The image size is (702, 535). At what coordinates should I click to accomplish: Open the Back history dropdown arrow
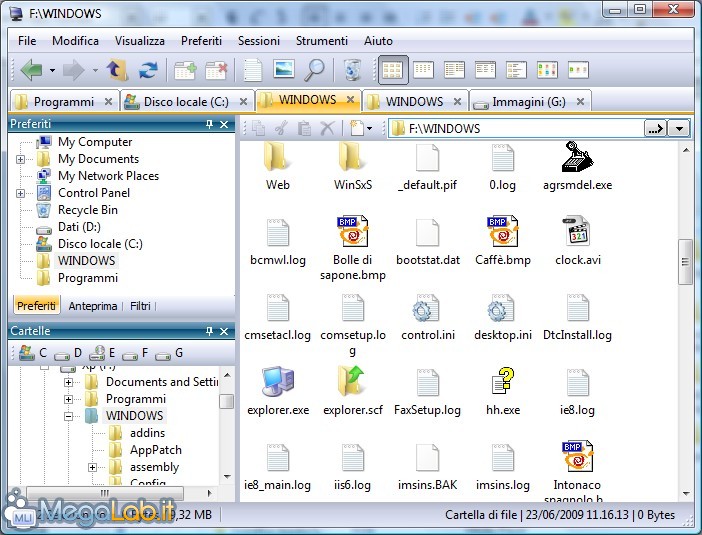52,70
